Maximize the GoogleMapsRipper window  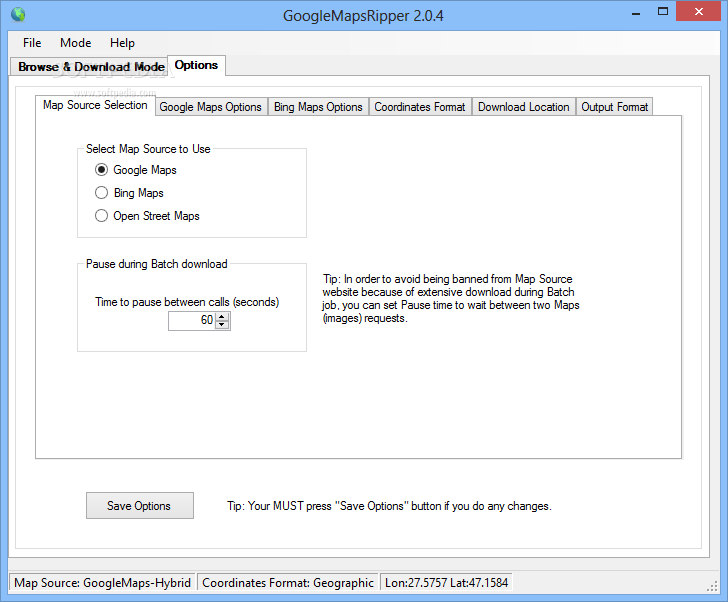pos(663,12)
